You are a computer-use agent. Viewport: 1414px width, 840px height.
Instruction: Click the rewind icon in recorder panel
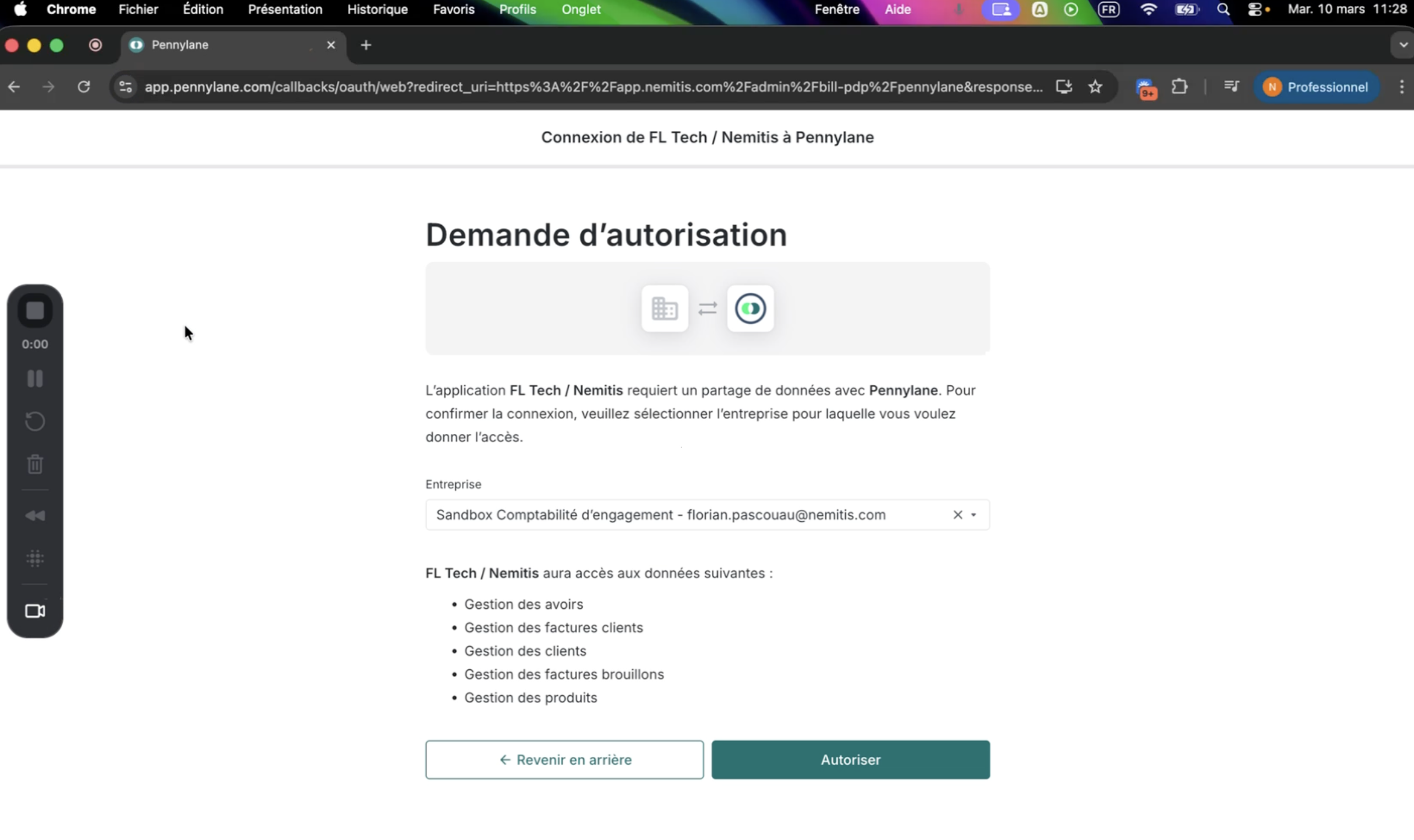coord(35,515)
